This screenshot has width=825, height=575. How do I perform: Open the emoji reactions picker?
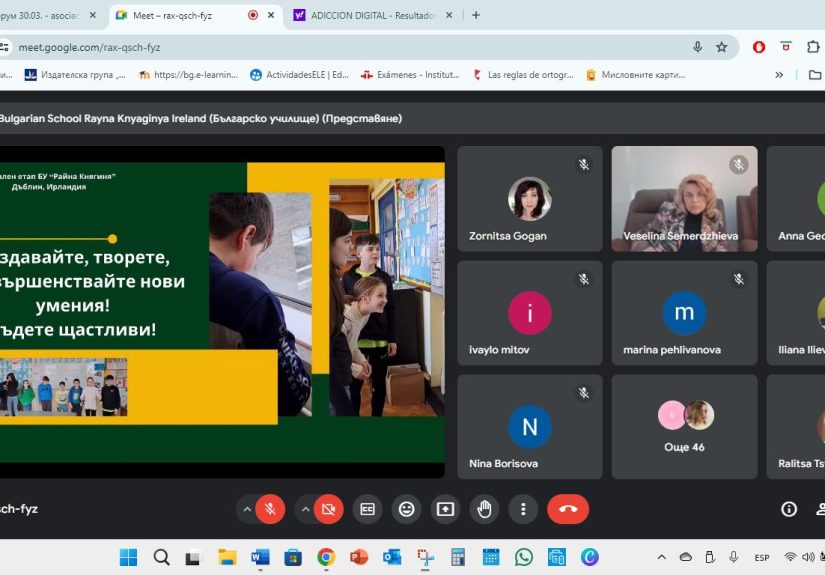tap(406, 509)
